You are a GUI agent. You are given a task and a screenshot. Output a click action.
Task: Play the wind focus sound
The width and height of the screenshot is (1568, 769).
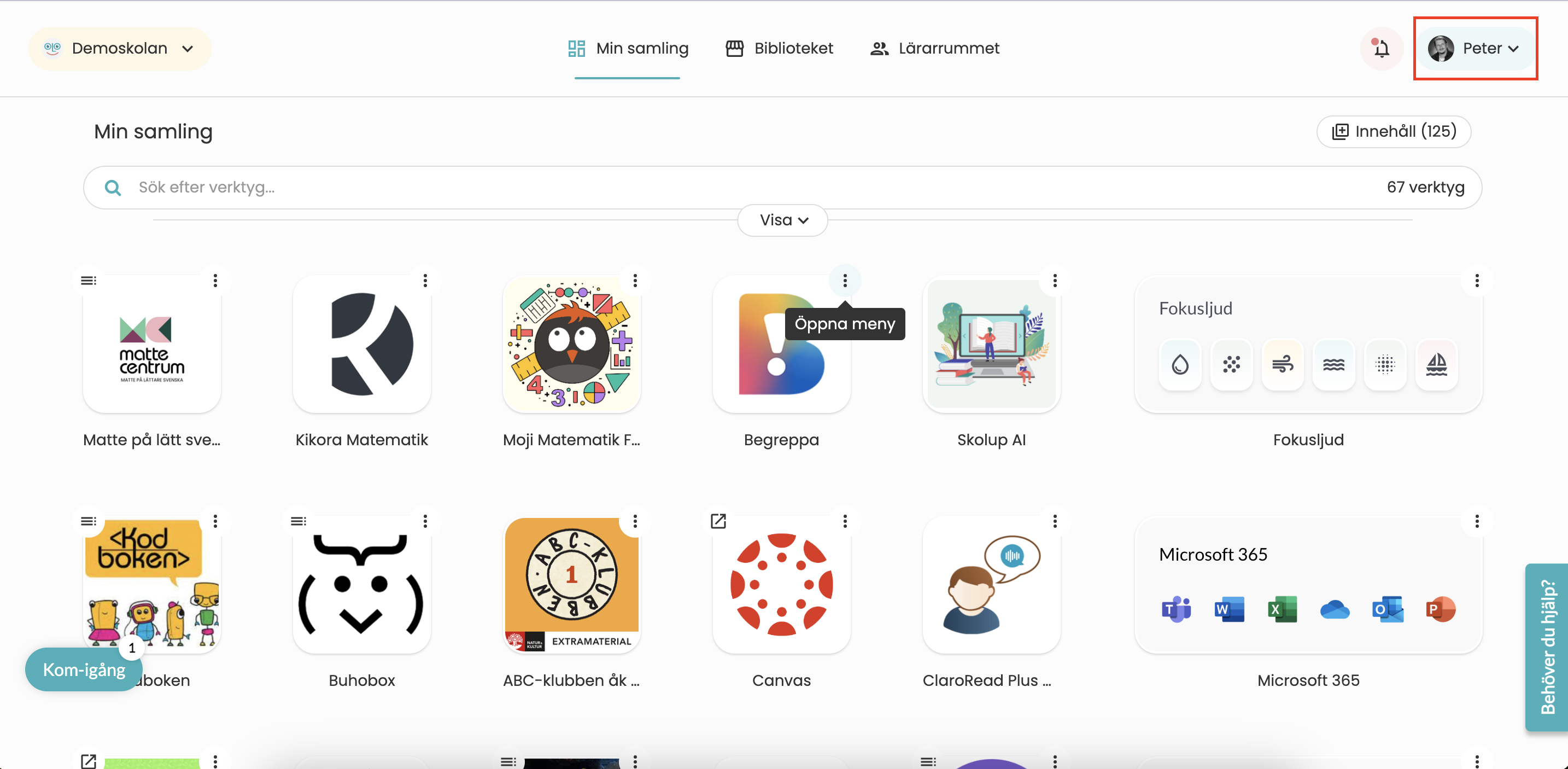coord(1283,365)
